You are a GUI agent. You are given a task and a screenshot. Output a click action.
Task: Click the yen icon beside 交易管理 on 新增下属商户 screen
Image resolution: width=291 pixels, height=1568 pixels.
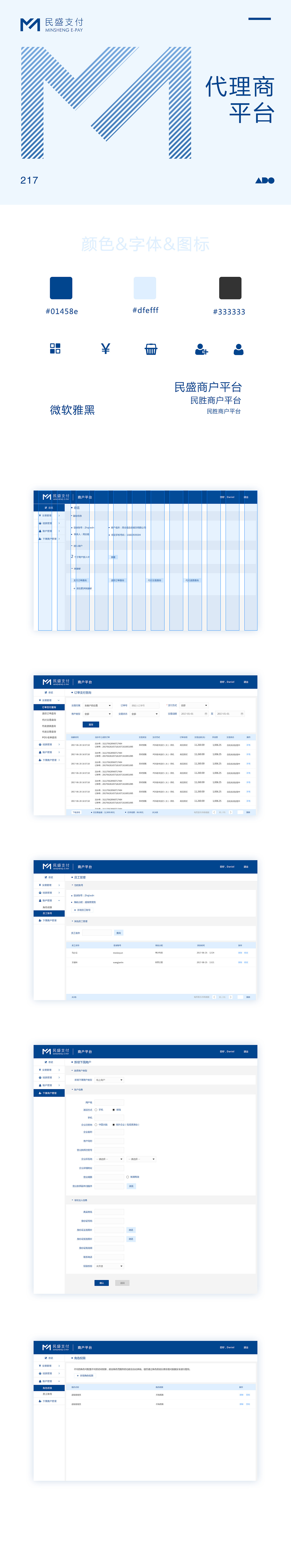(40, 1070)
